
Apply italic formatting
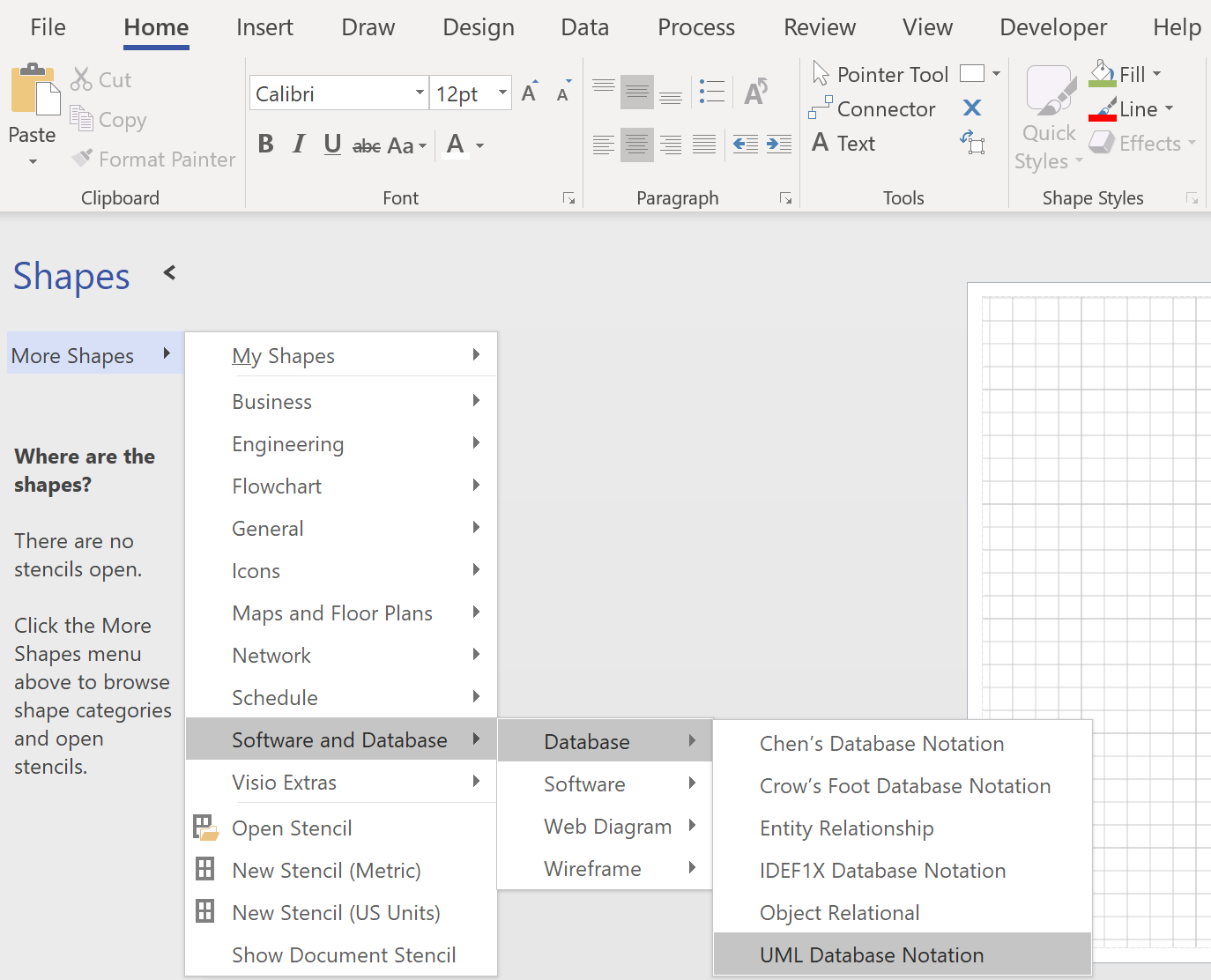click(298, 144)
